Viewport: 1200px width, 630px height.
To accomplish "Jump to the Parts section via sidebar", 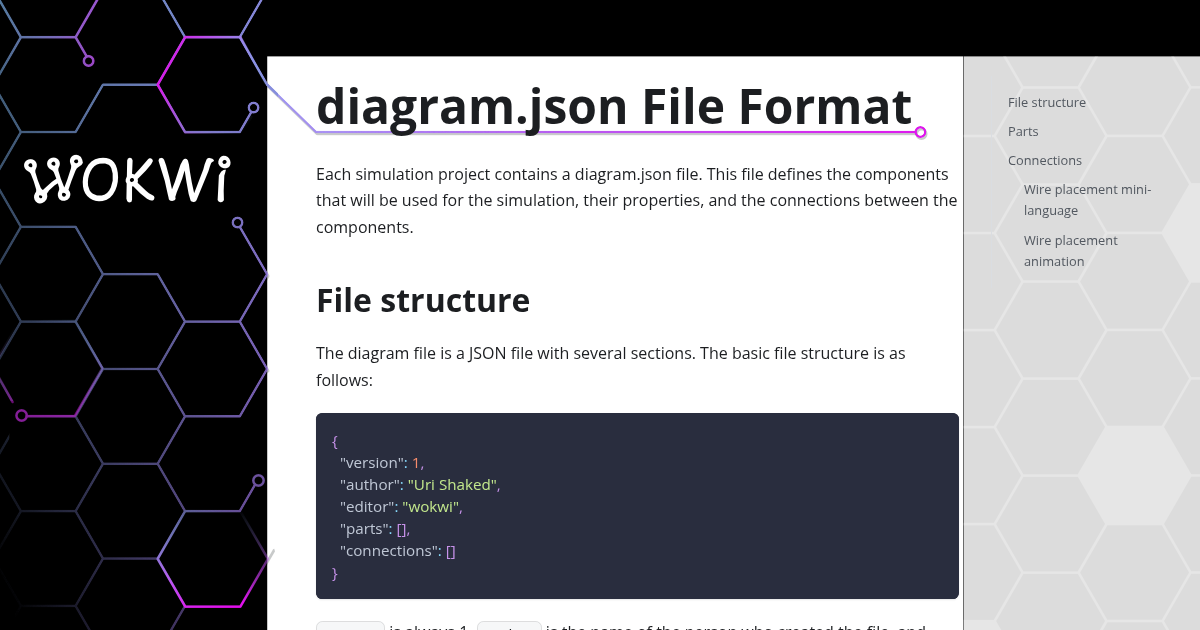I will [x=1022, y=131].
